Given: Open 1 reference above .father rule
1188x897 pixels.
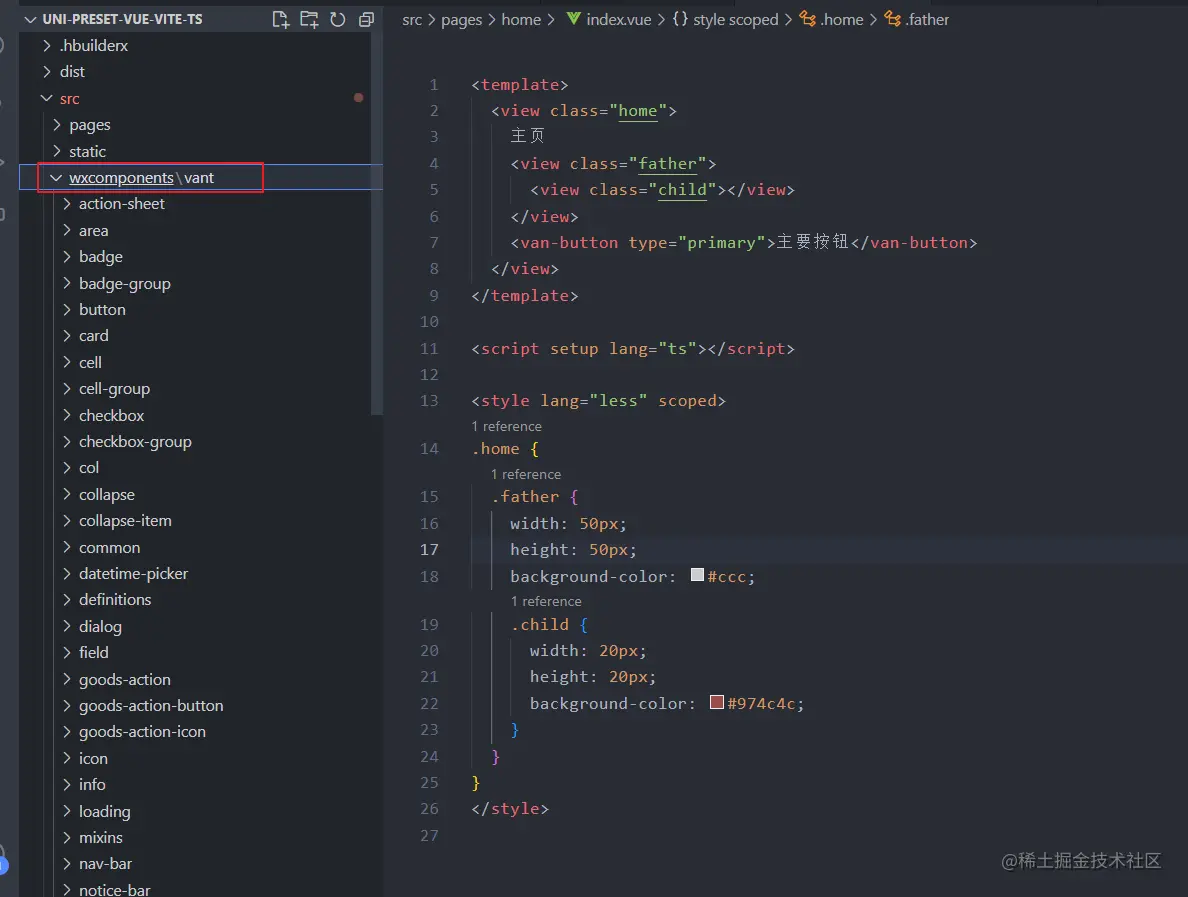Looking at the screenshot, I should click(526, 474).
